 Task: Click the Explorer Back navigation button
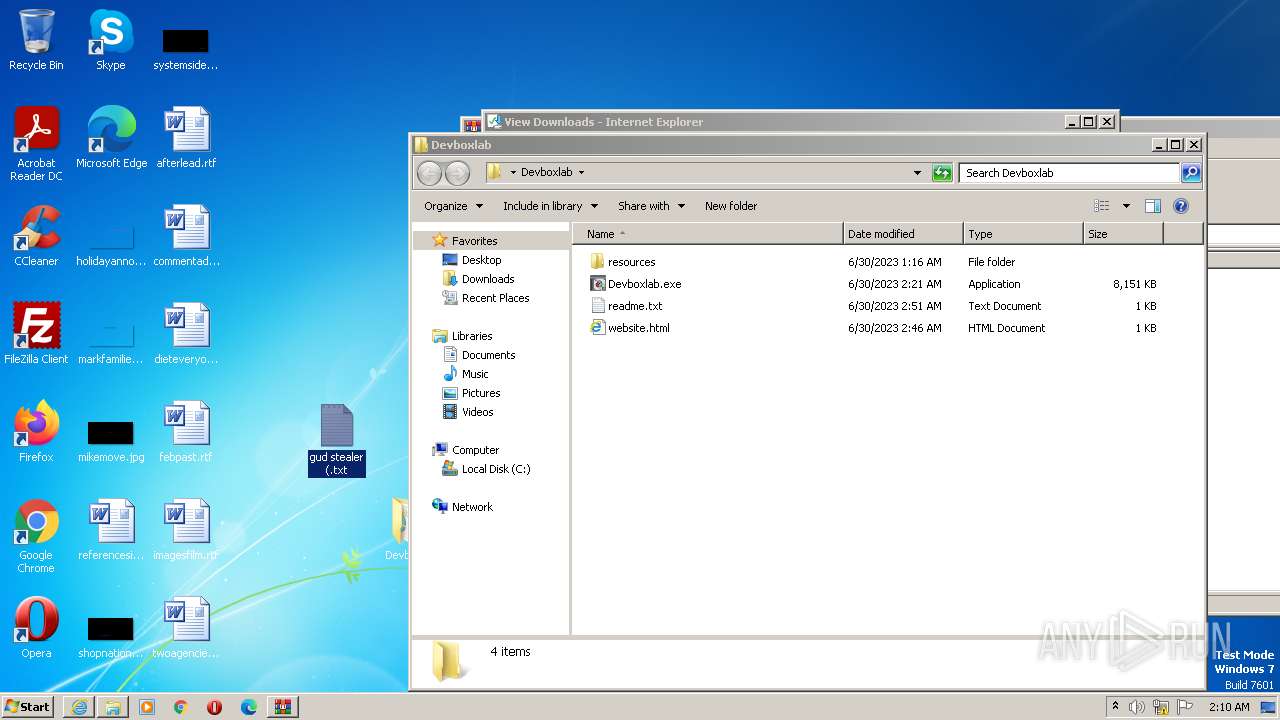pyautogui.click(x=429, y=173)
